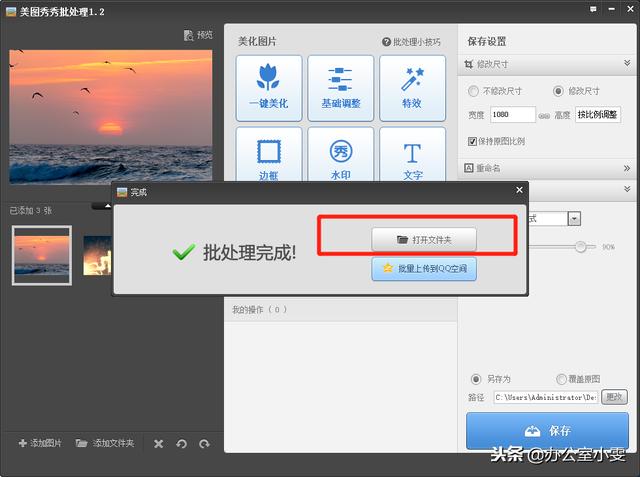Click the 高度 height input field
The image size is (640, 477).
(598, 115)
